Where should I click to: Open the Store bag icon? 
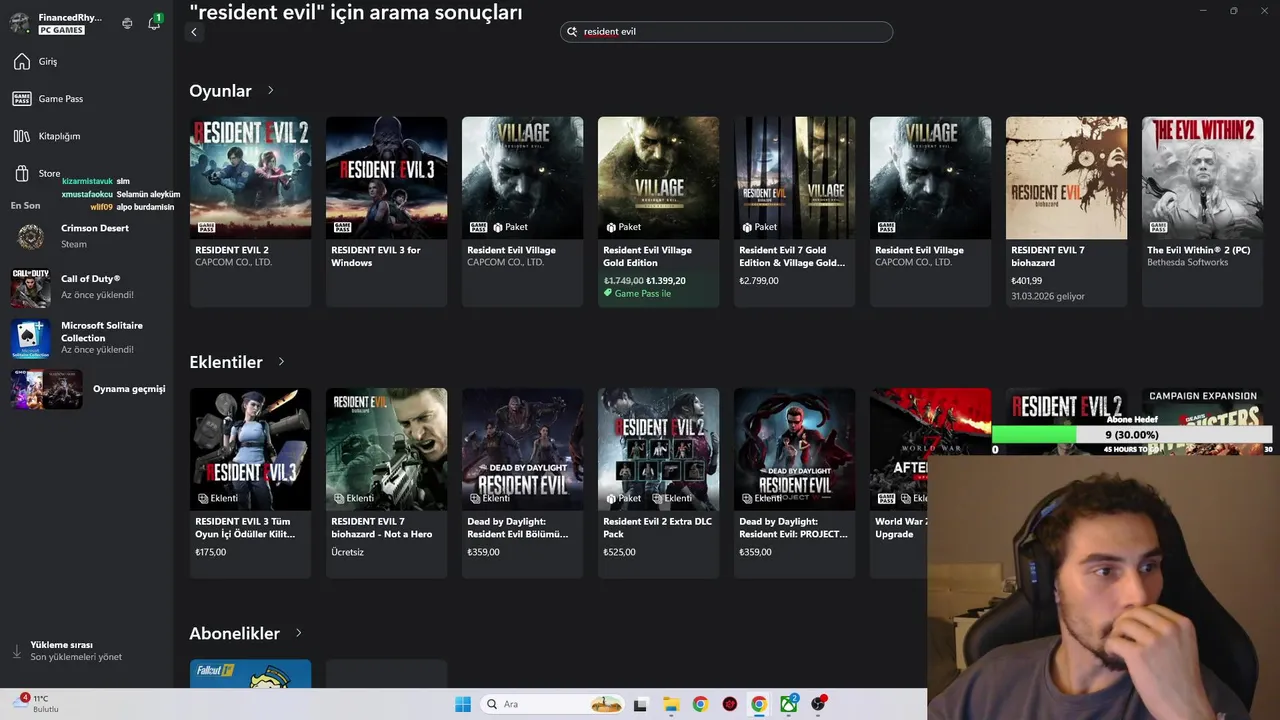click(x=22, y=174)
